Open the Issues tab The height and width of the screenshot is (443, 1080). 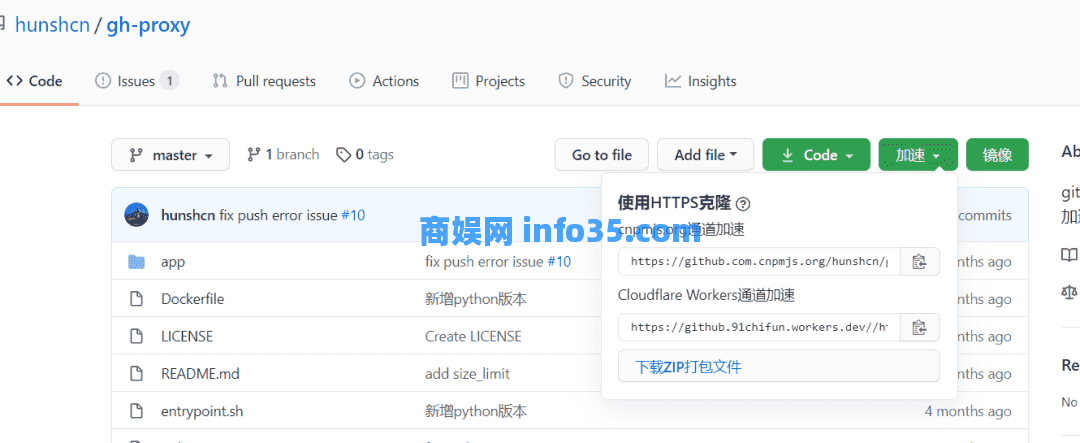click(x=136, y=81)
